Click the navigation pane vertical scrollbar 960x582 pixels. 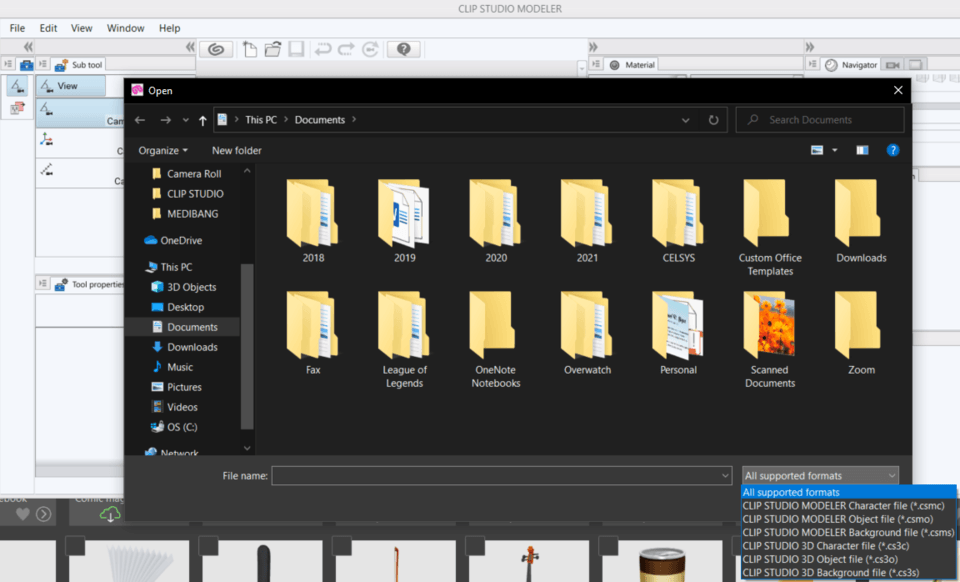pos(247,346)
